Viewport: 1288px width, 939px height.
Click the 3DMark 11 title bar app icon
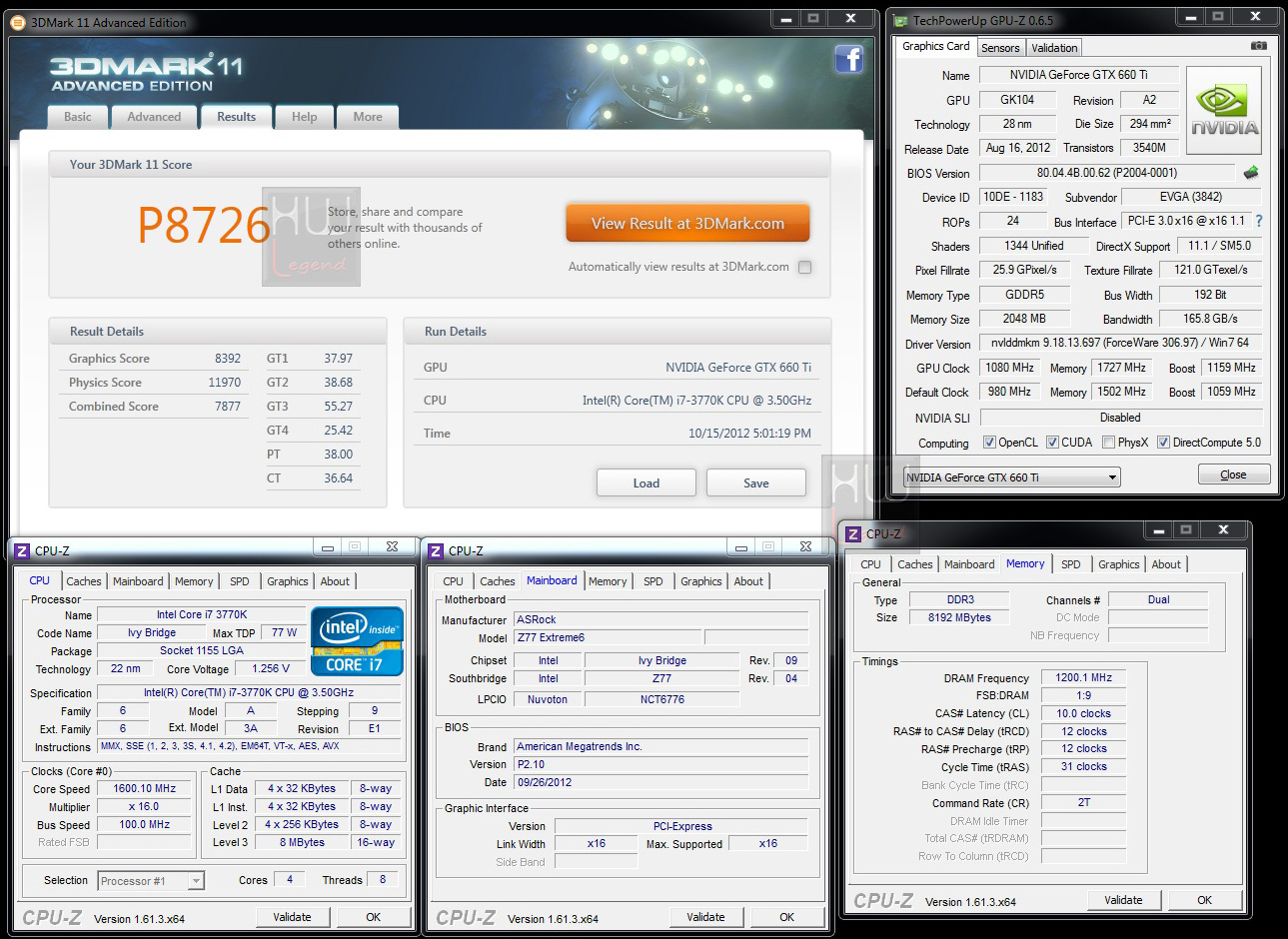(17, 22)
